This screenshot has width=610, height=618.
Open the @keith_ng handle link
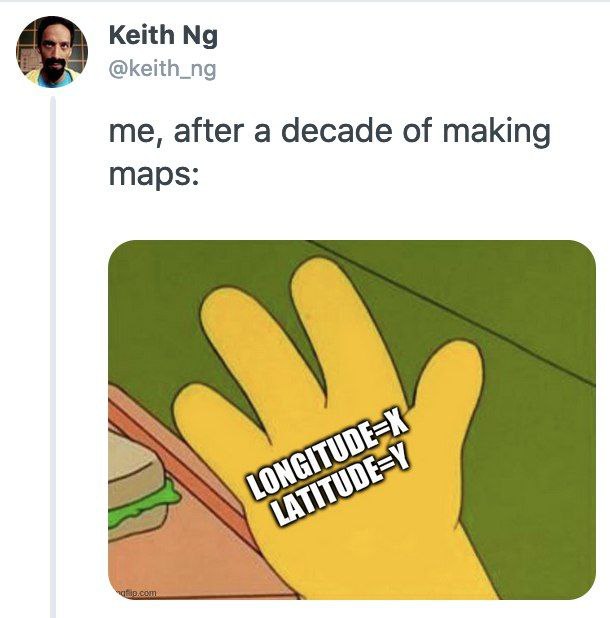pos(162,69)
